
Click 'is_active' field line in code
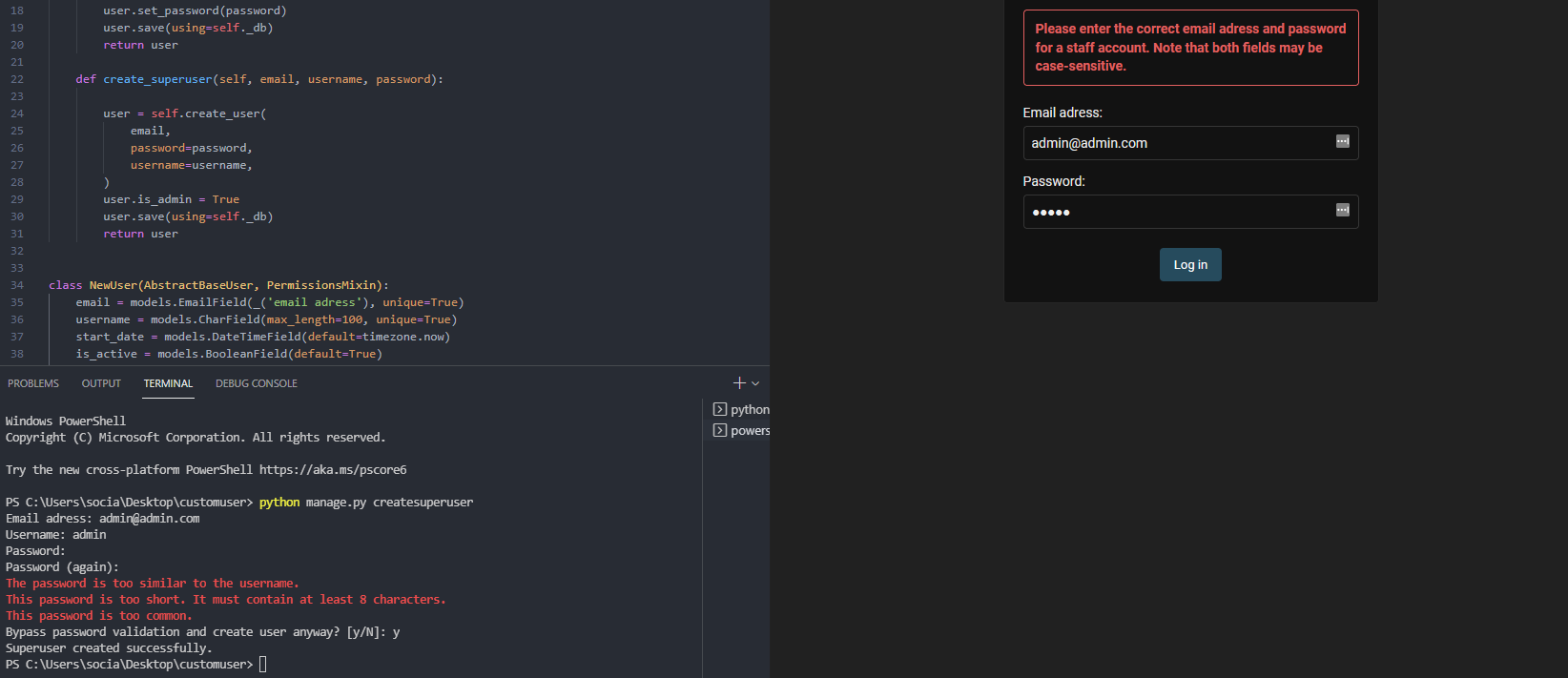(229, 354)
